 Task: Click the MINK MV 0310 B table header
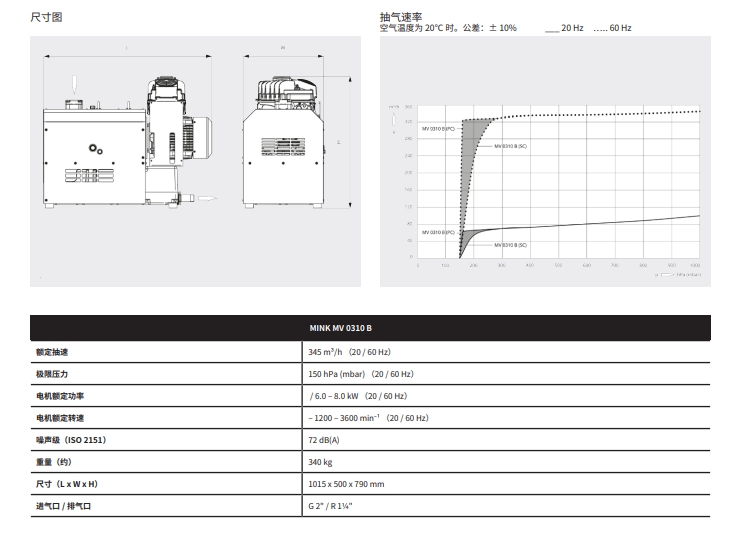[x=341, y=328]
